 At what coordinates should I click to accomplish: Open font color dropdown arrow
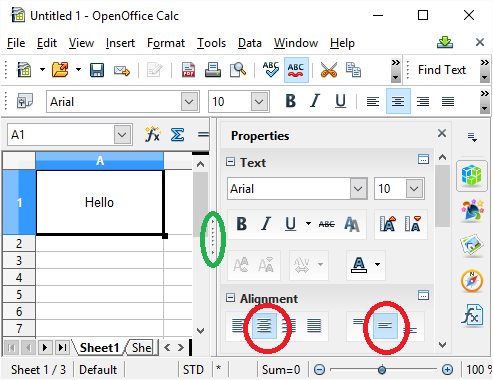pyautogui.click(x=377, y=264)
